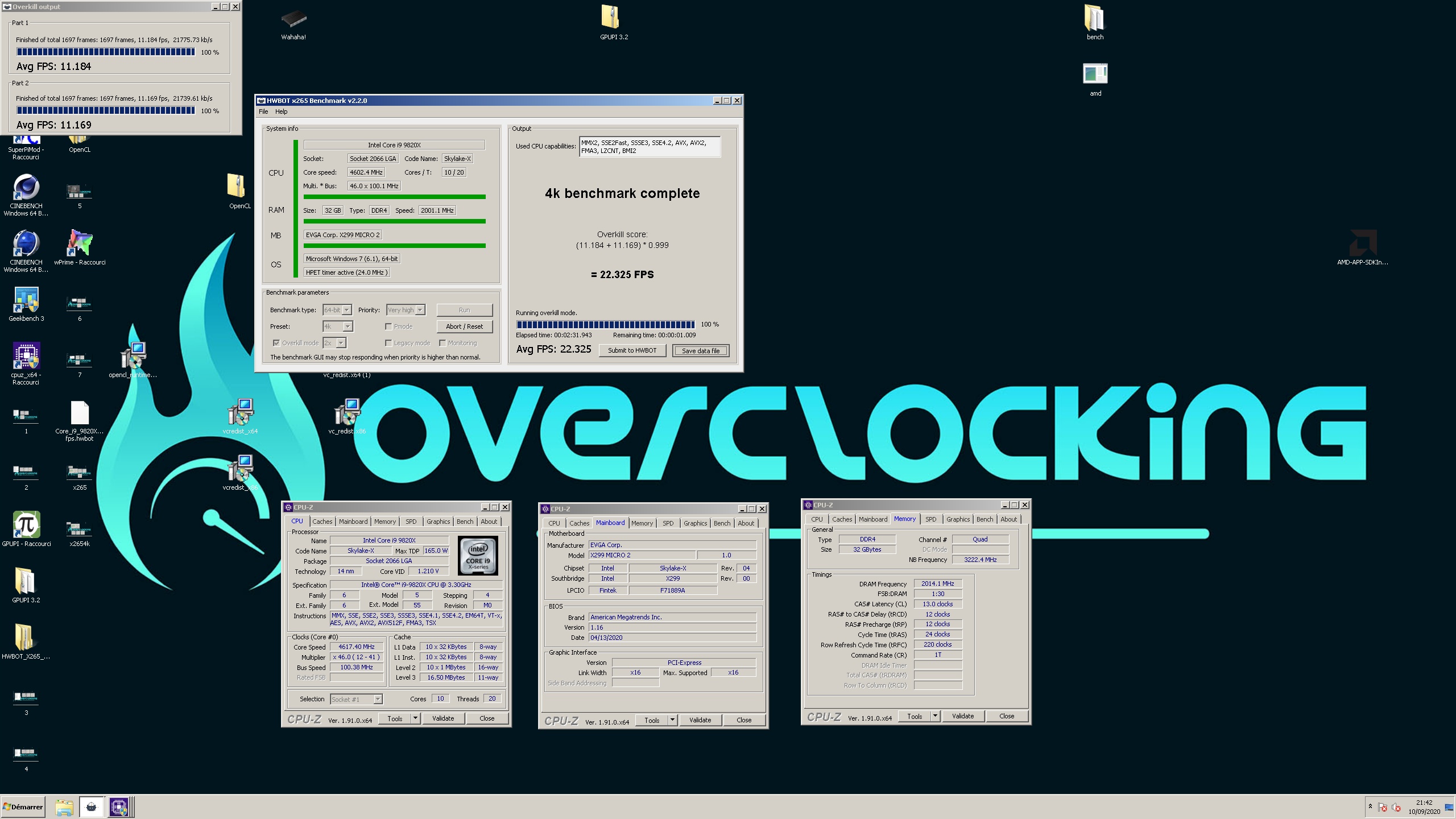
Task: Open the vc_redist x86 installer icon
Action: pos(346,417)
